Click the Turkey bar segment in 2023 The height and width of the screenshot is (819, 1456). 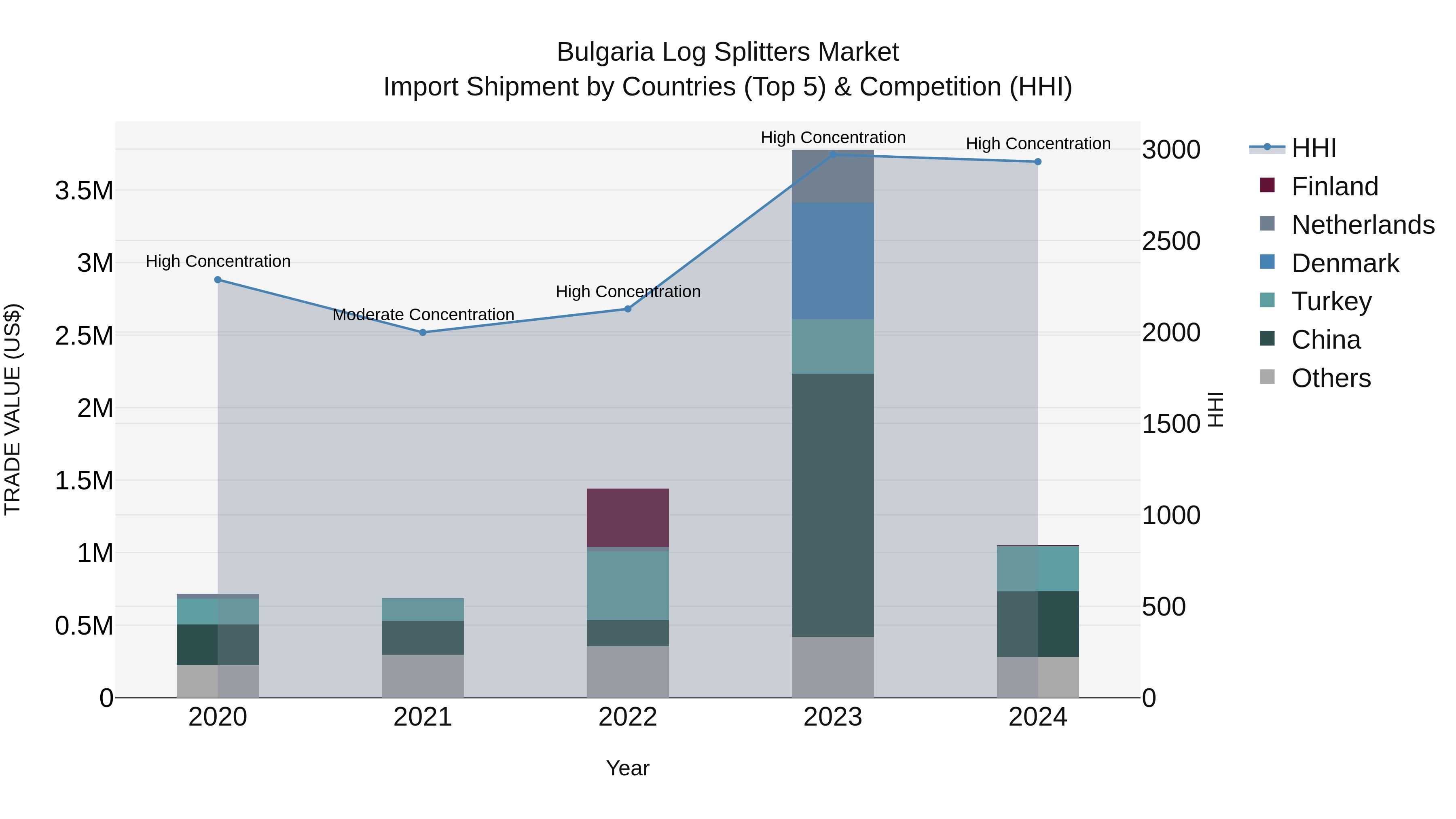click(833, 347)
